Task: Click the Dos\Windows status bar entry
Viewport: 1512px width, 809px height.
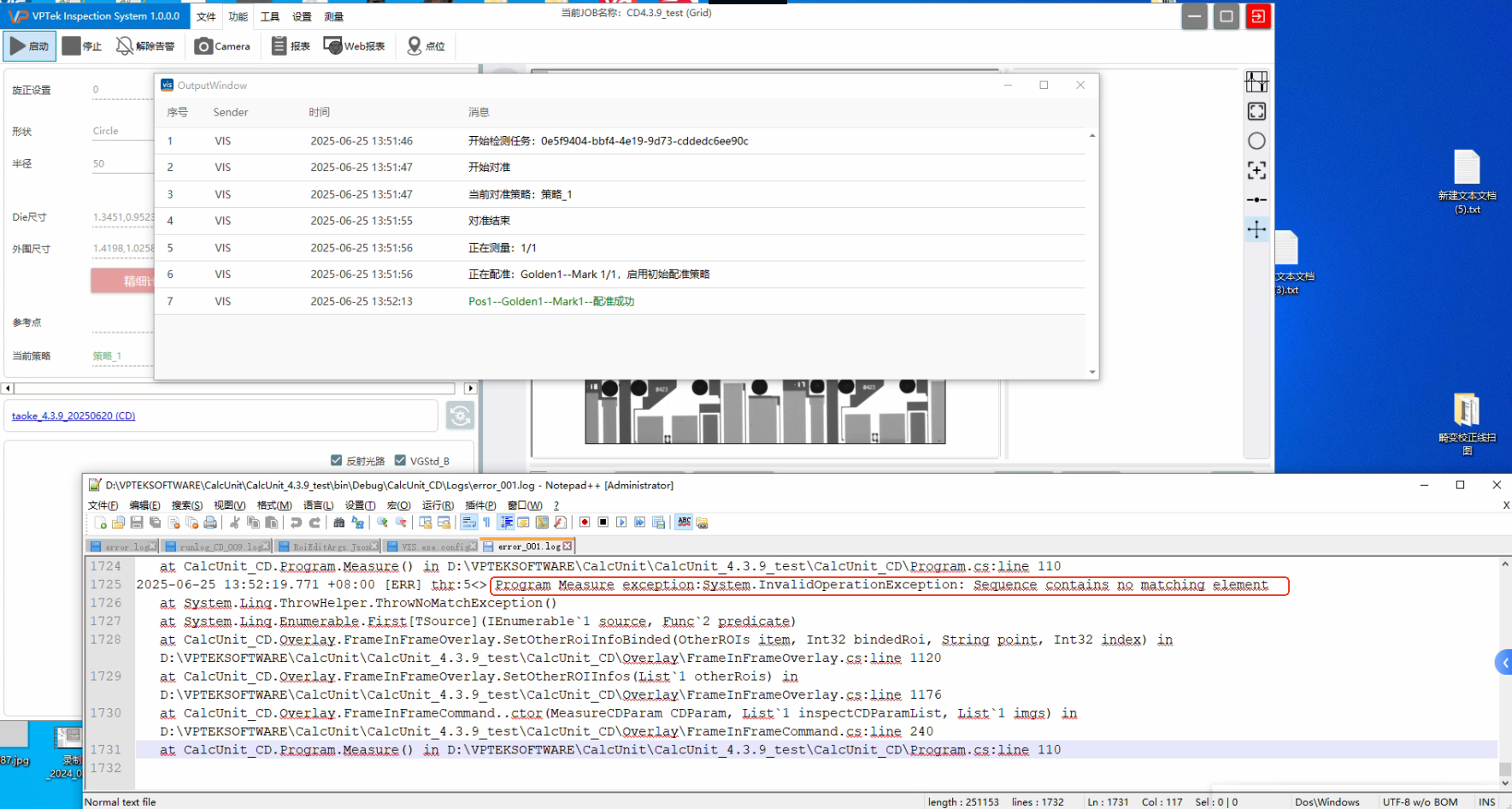Action: click(1327, 802)
